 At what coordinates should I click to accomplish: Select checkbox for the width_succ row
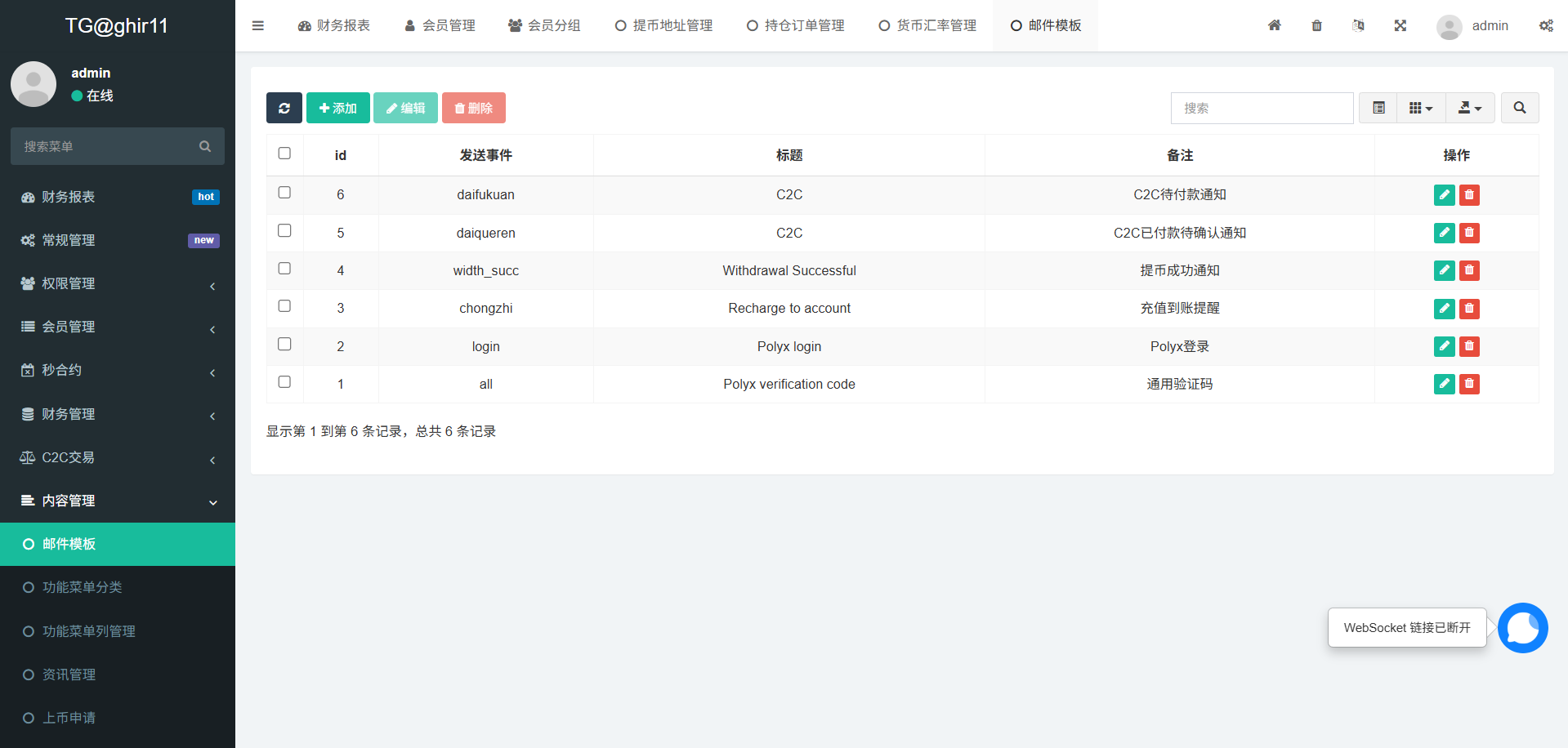click(x=284, y=269)
